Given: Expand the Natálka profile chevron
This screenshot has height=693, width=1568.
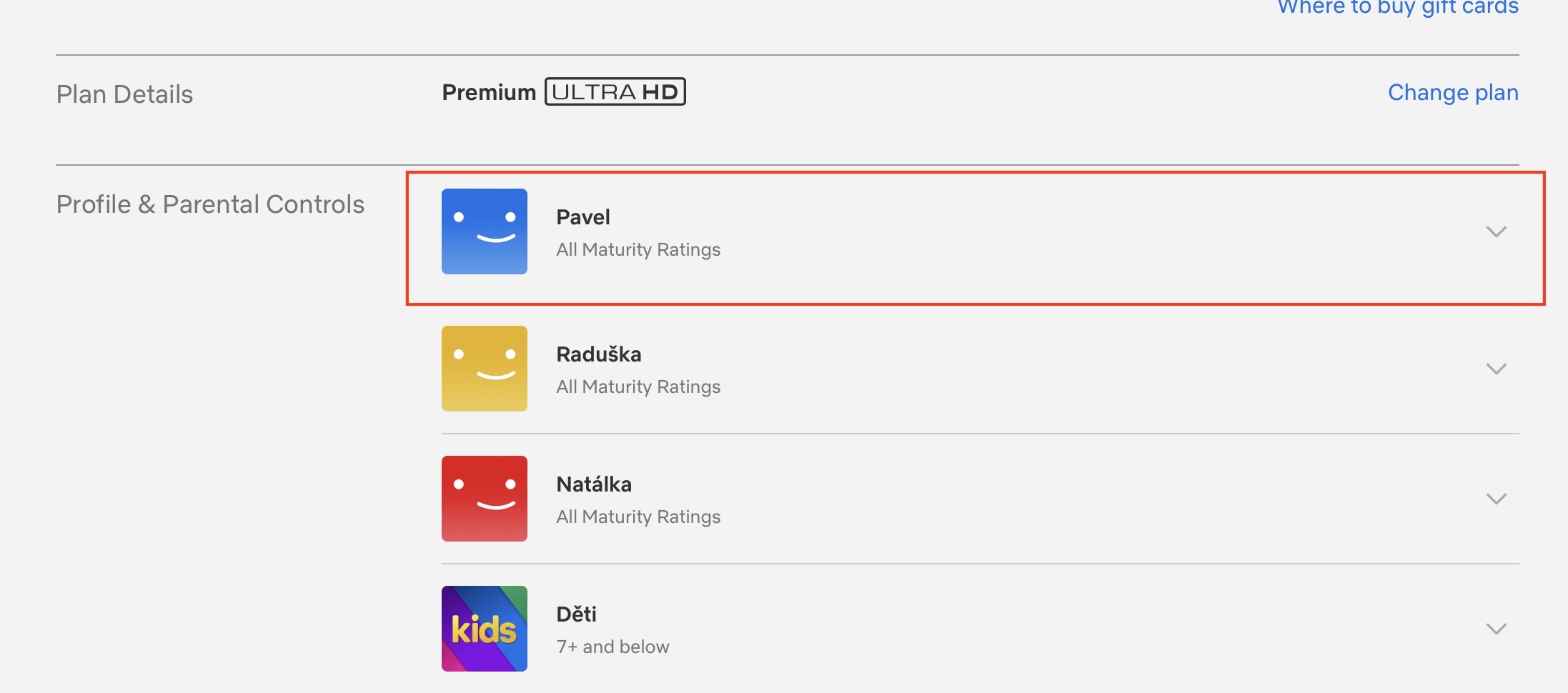Looking at the screenshot, I should (1496, 499).
